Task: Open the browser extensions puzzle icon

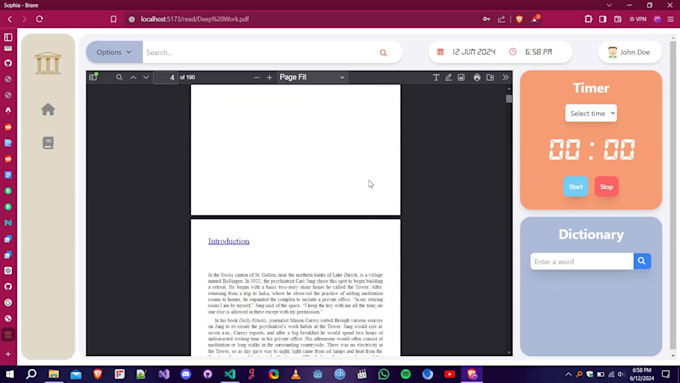Action: 588,19
